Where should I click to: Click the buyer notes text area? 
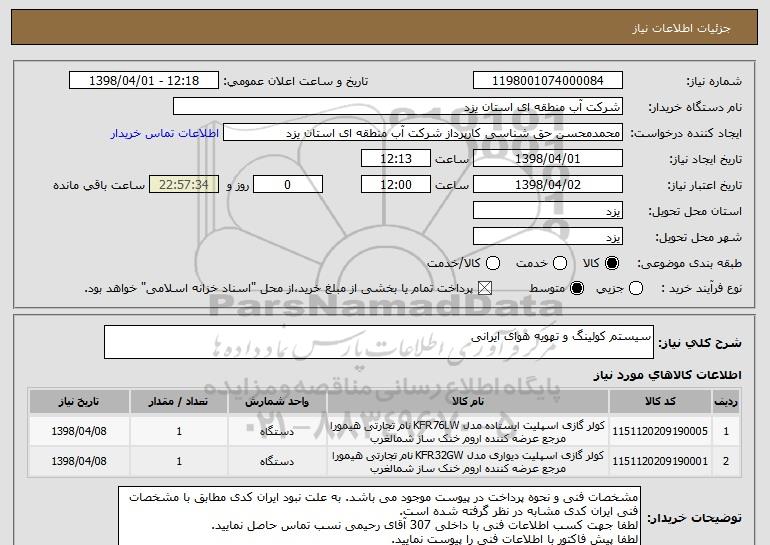coord(379,516)
